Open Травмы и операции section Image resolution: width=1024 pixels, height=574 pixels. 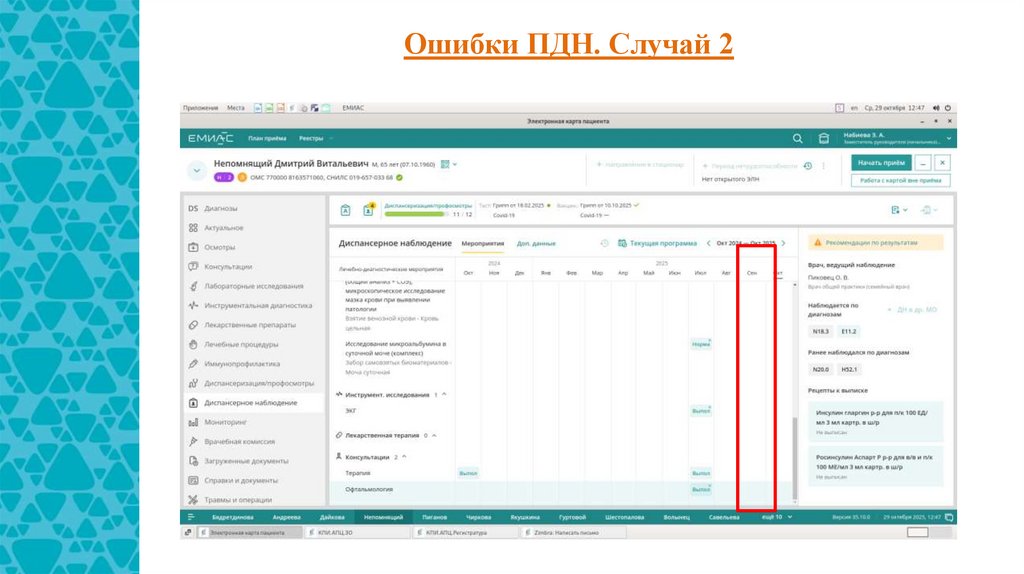238,500
